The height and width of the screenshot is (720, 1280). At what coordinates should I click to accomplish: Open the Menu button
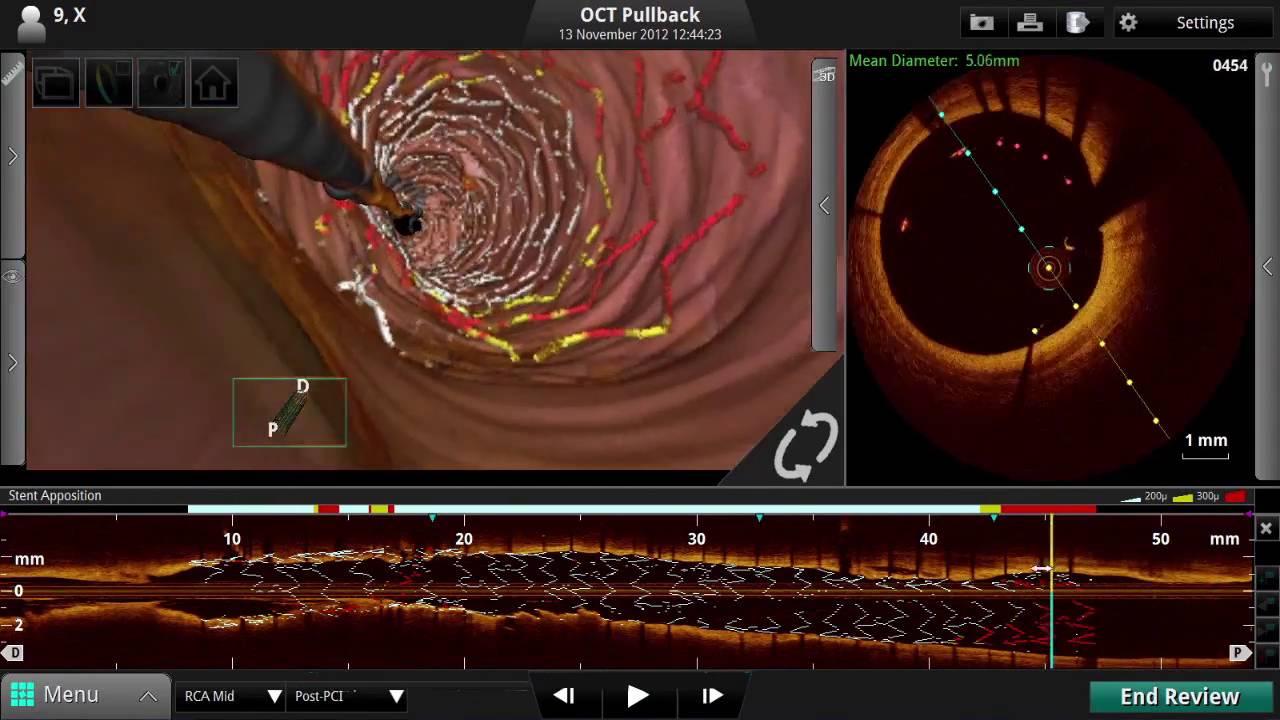pos(84,695)
